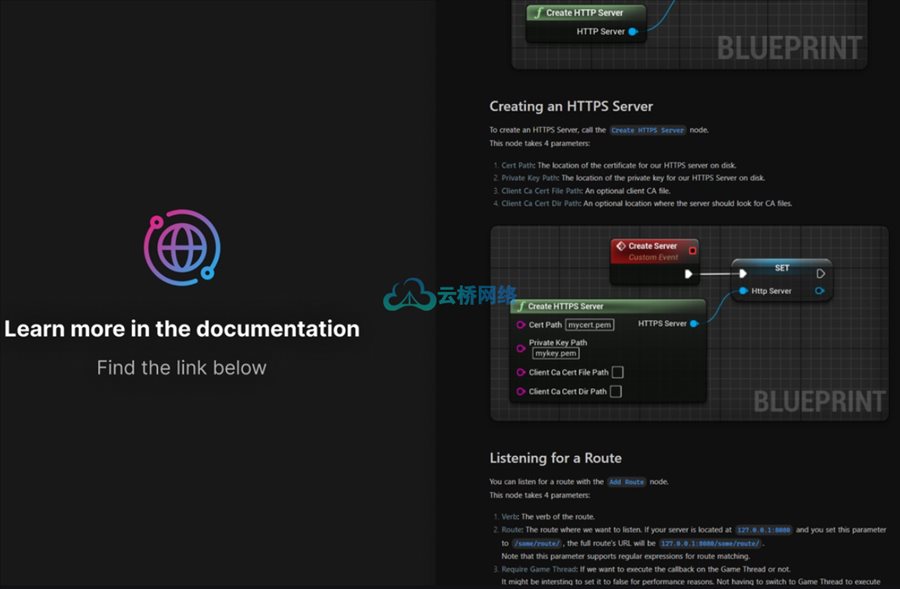Edit the mykey.pem Private Key Path field
Screen dimensions: 900x589
pyautogui.click(x=556, y=354)
